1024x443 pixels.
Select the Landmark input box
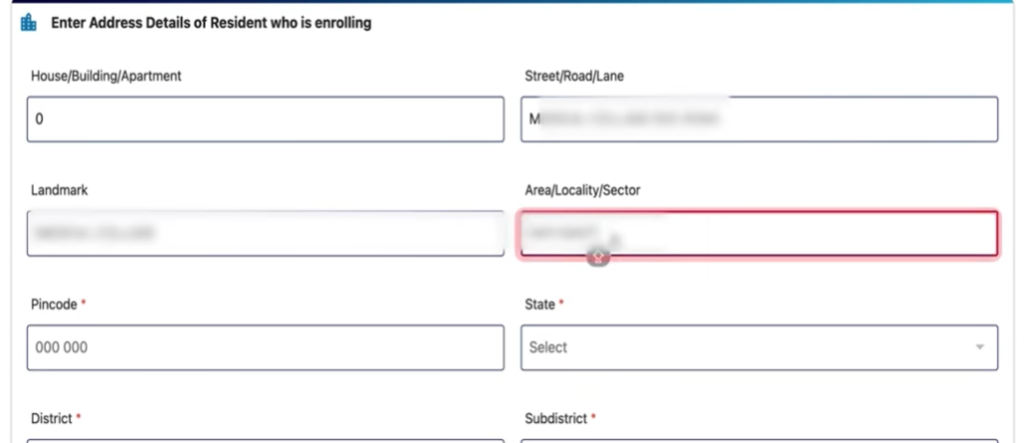(x=265, y=233)
